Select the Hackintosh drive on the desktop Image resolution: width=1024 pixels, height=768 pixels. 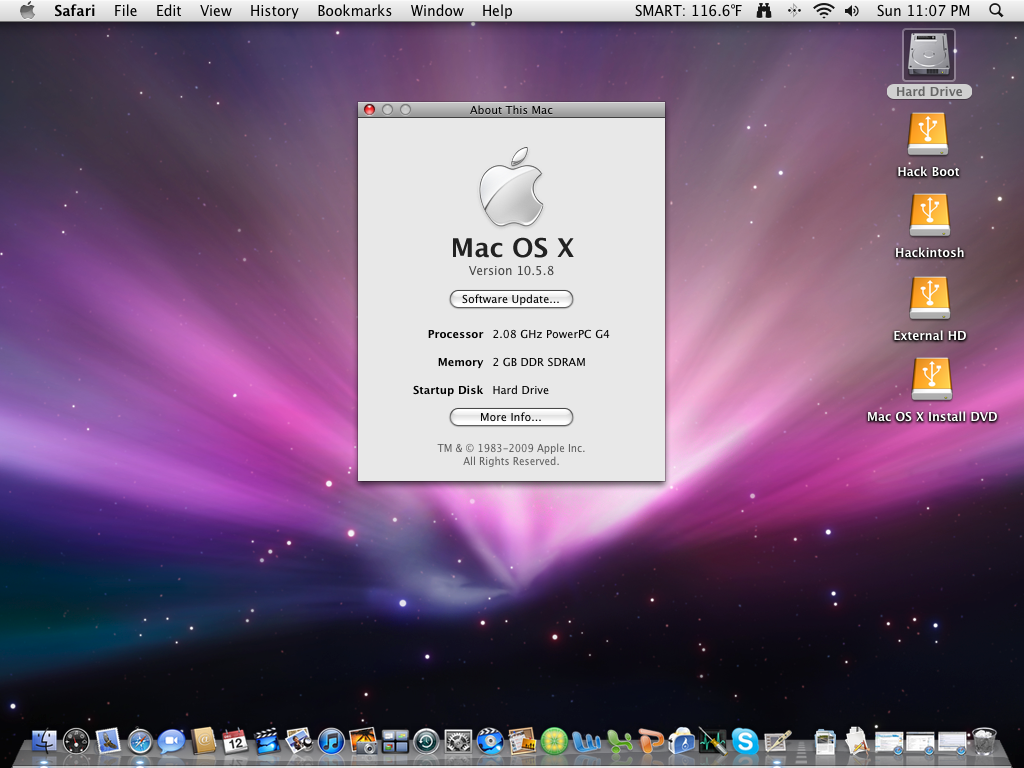coord(929,216)
